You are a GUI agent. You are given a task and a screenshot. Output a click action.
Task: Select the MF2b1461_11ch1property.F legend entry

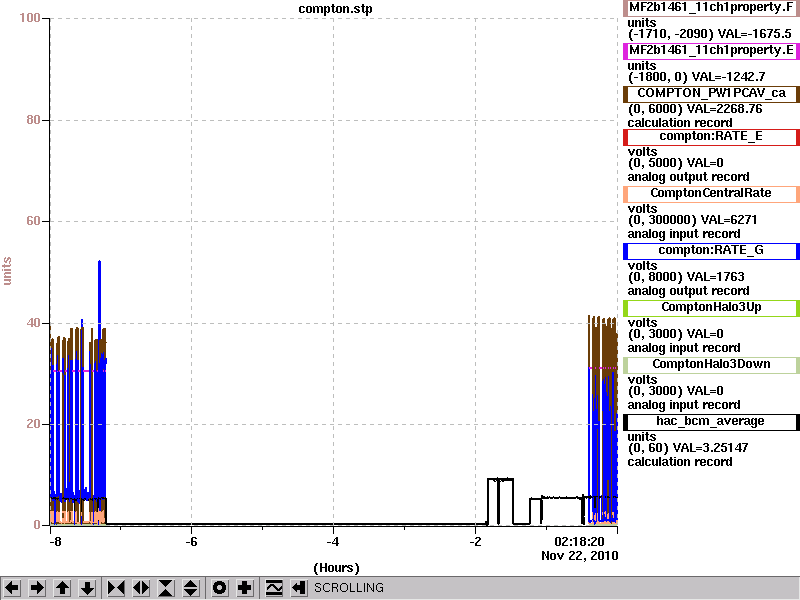pyautogui.click(x=711, y=8)
